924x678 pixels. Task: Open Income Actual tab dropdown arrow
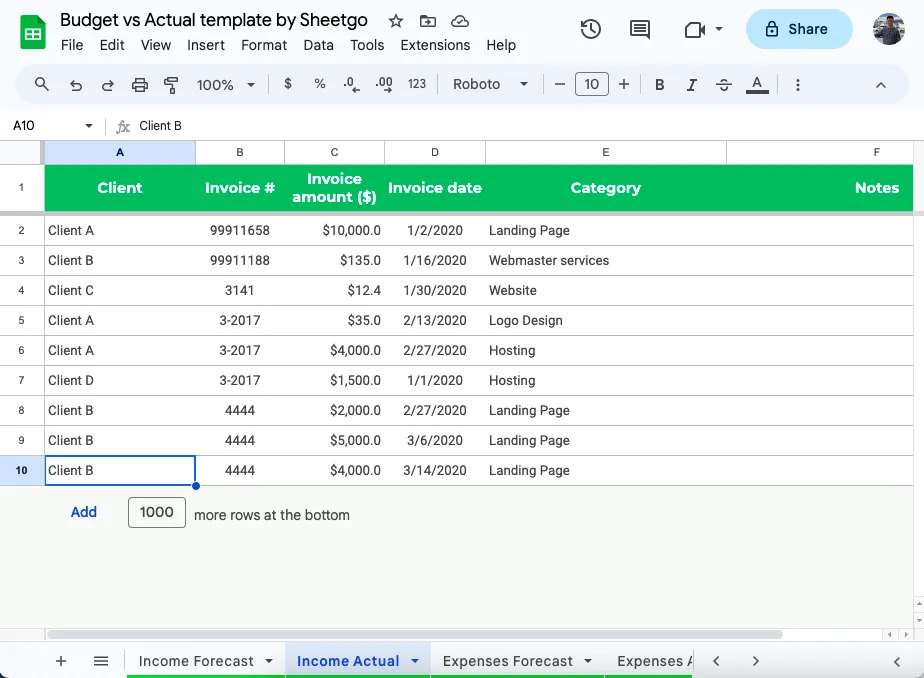coord(415,661)
